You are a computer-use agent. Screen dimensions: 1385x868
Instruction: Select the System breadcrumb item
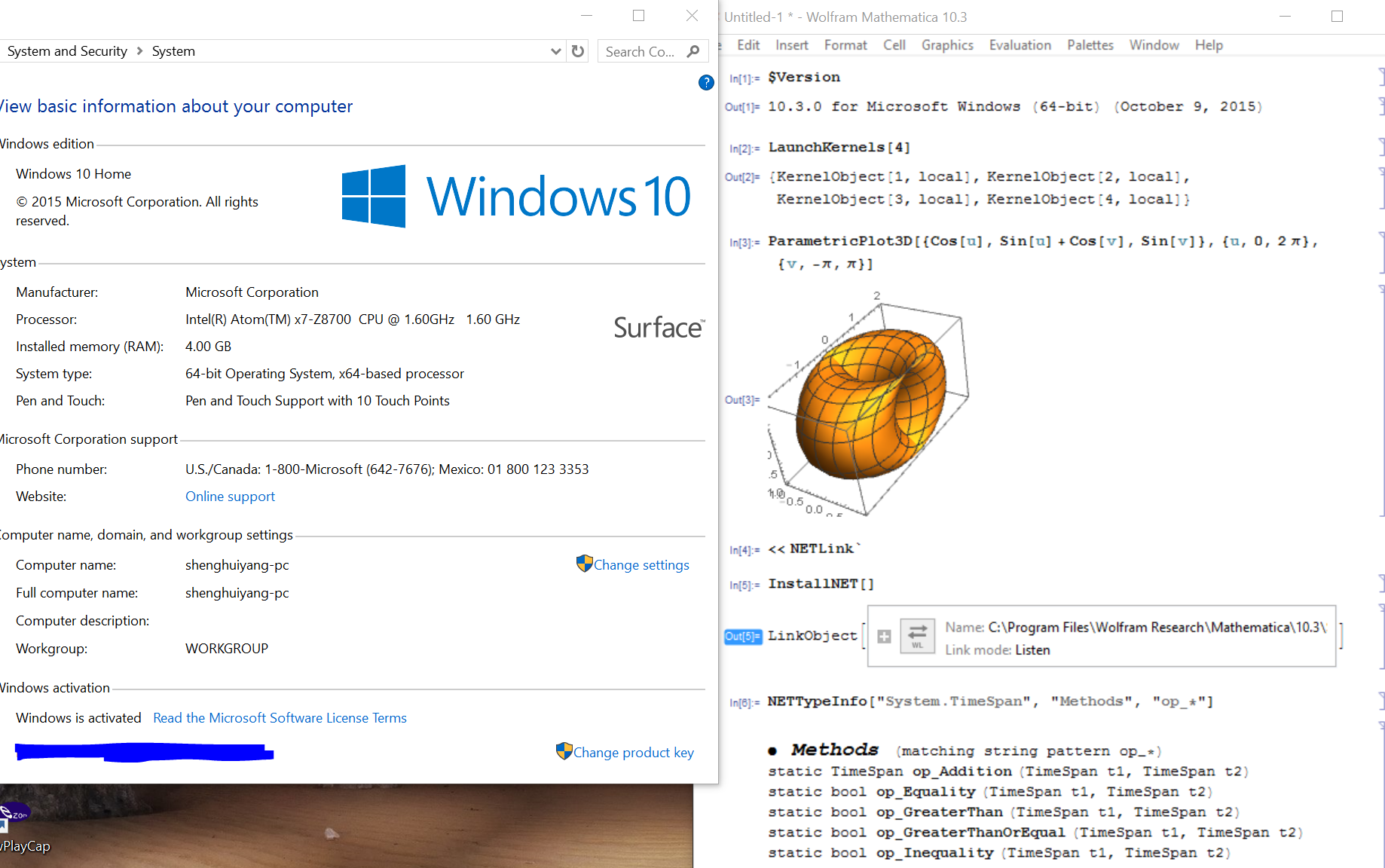[173, 51]
